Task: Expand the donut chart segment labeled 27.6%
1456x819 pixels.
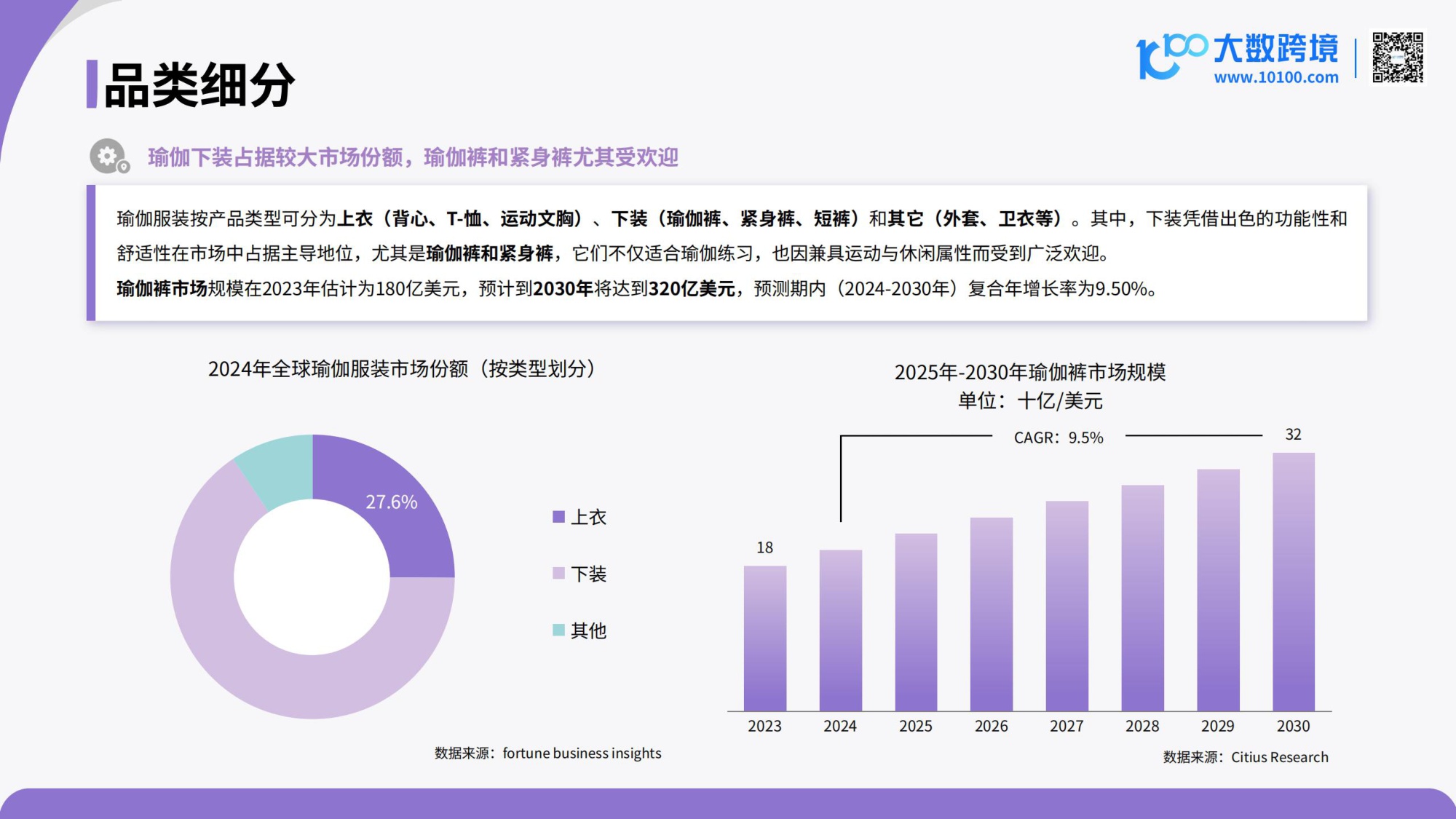Action: [x=393, y=502]
